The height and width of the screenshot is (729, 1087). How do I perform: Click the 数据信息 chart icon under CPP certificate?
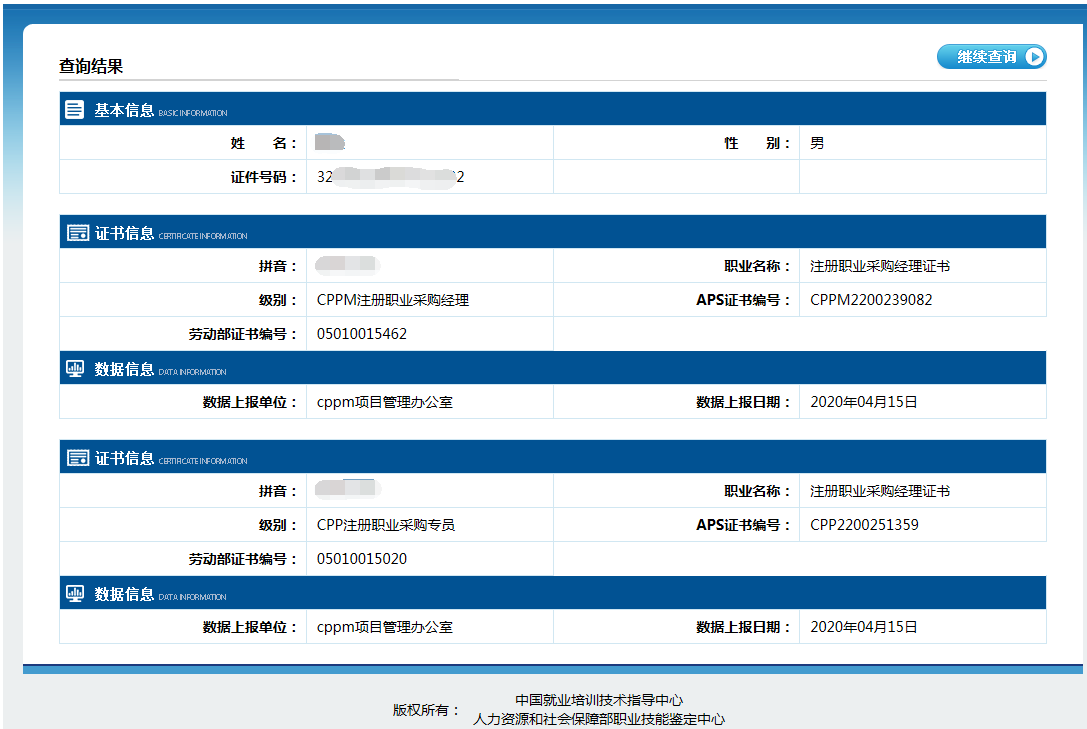pos(76,593)
